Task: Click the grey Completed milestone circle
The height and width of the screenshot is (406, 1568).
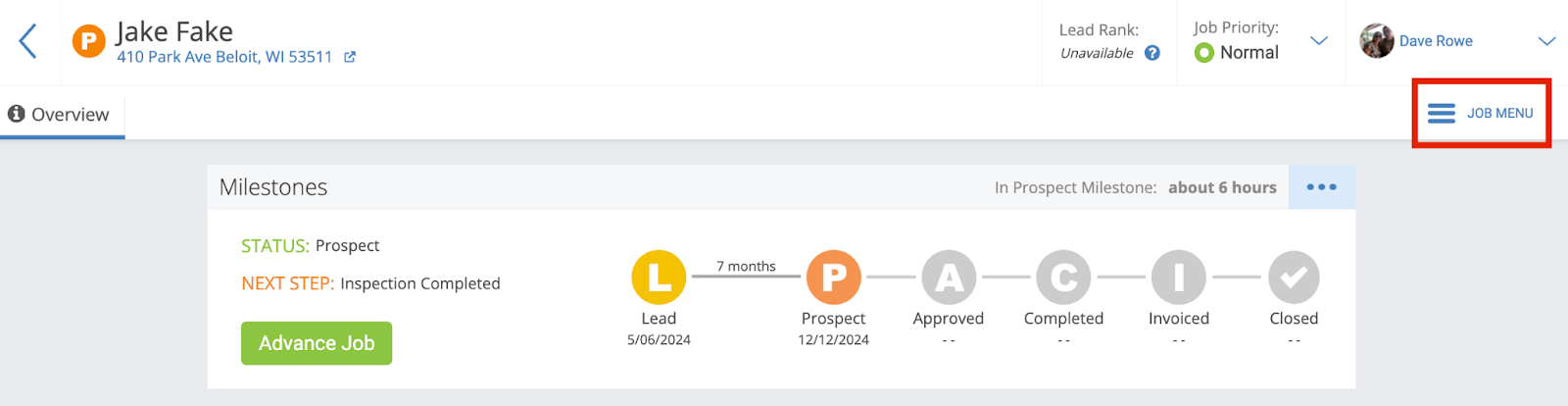Action: (1063, 278)
